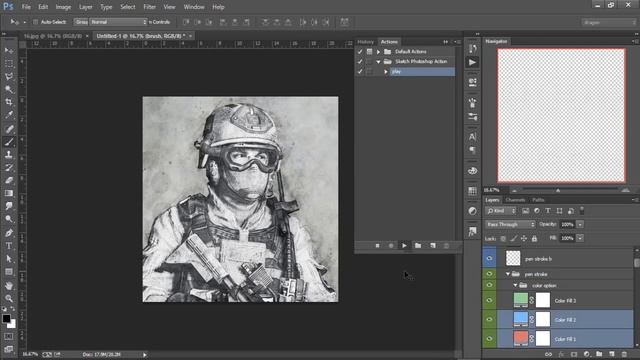Viewport: 640px width, 360px height.
Task: Open the Fill value dropdown arrow
Action: click(580, 238)
